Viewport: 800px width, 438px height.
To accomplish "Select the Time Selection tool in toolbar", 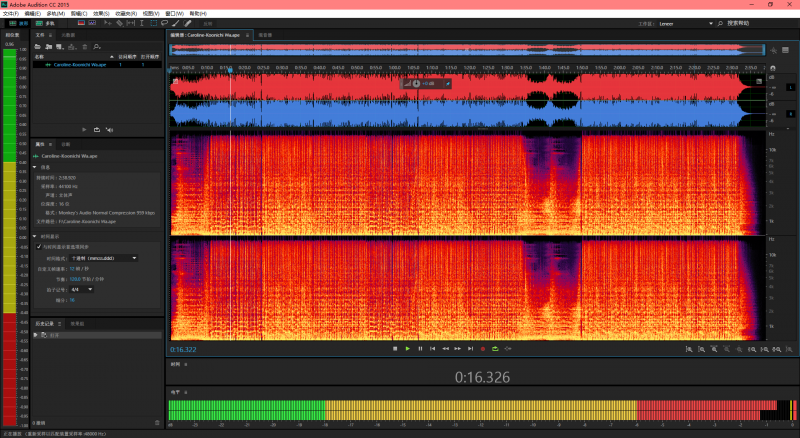I will pos(140,22).
